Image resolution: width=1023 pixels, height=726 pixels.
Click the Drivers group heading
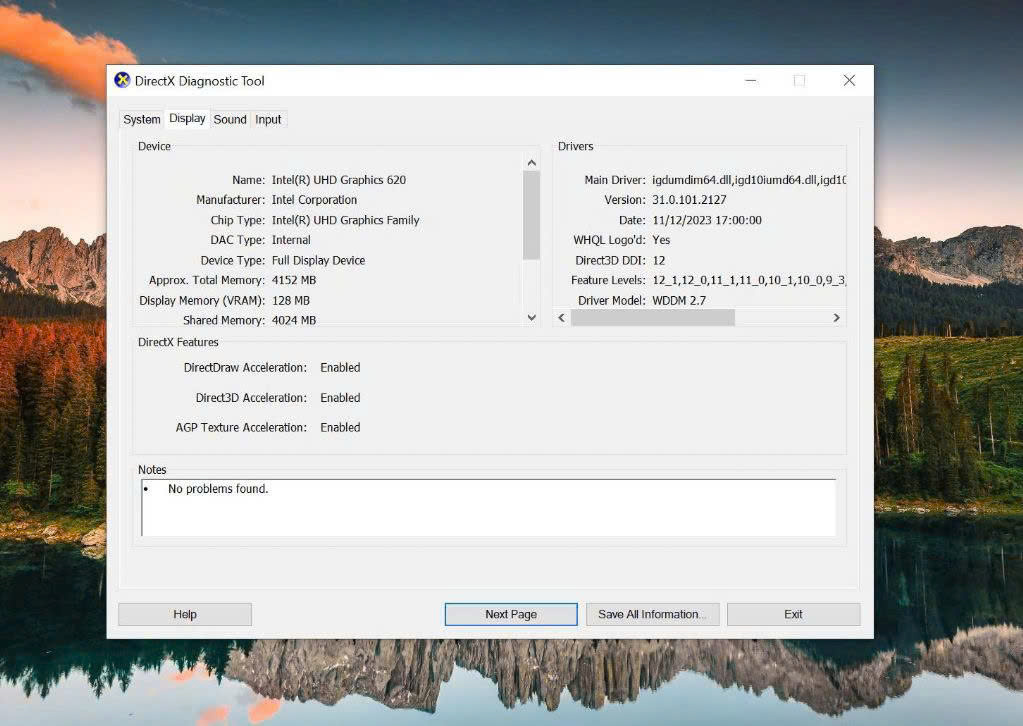point(575,147)
